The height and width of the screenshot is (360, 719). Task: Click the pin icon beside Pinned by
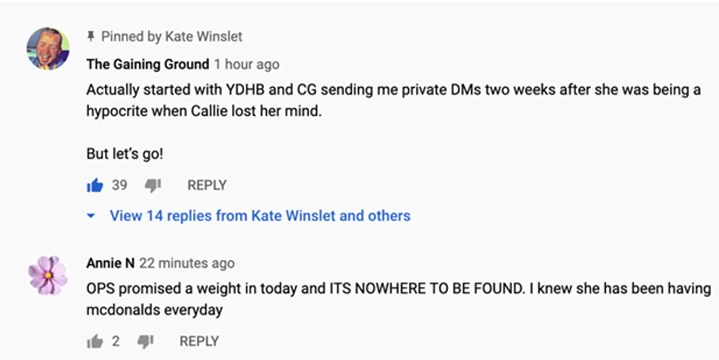[91, 36]
